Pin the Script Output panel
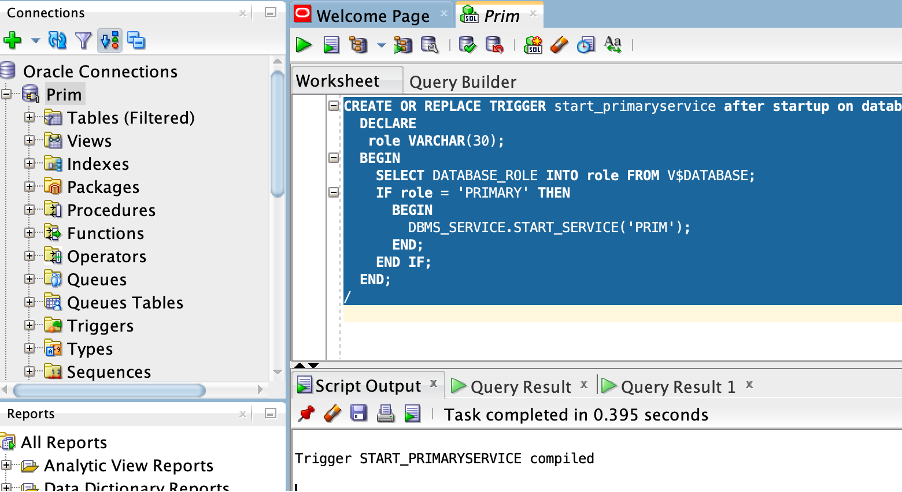The height and width of the screenshot is (492, 902). tap(306, 414)
